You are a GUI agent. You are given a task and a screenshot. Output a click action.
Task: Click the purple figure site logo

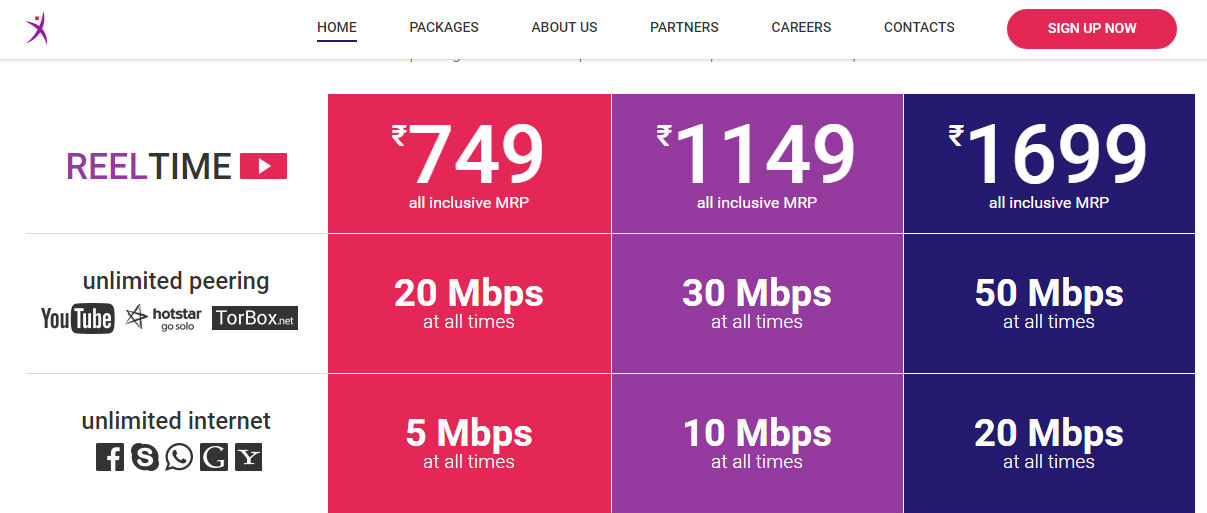coord(36,28)
